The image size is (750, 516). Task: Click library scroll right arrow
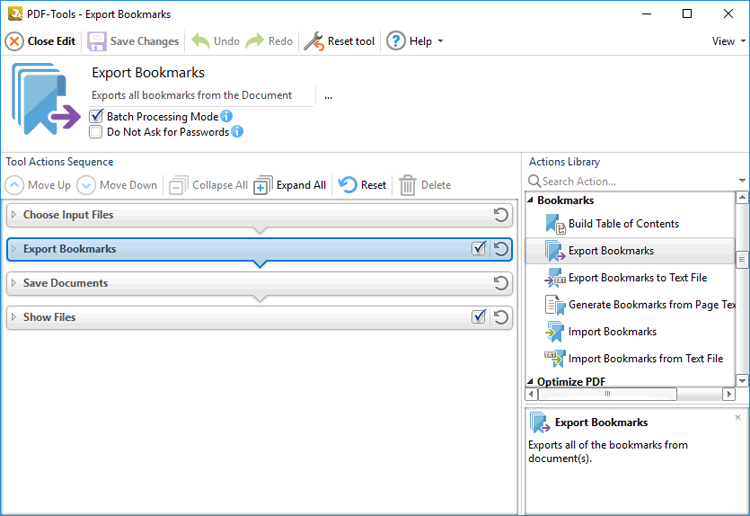coord(728,394)
